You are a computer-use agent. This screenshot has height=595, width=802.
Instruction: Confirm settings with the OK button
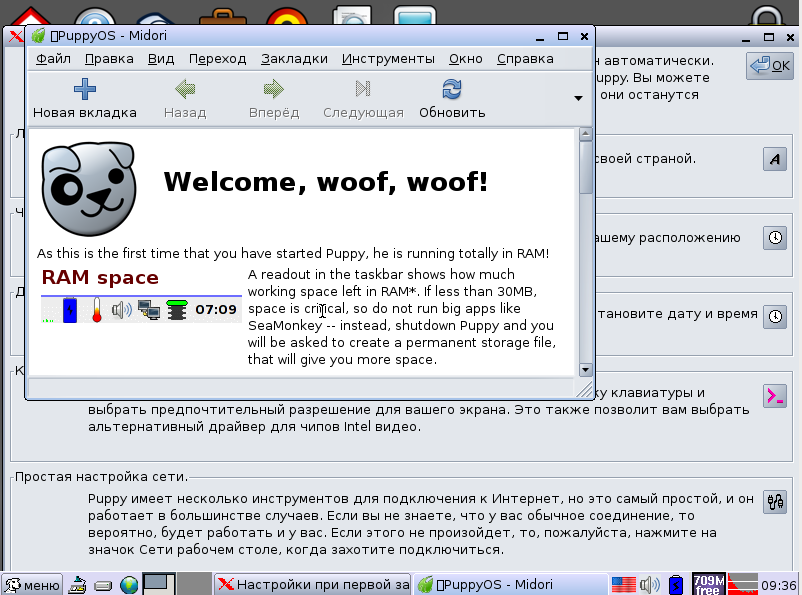(x=770, y=66)
